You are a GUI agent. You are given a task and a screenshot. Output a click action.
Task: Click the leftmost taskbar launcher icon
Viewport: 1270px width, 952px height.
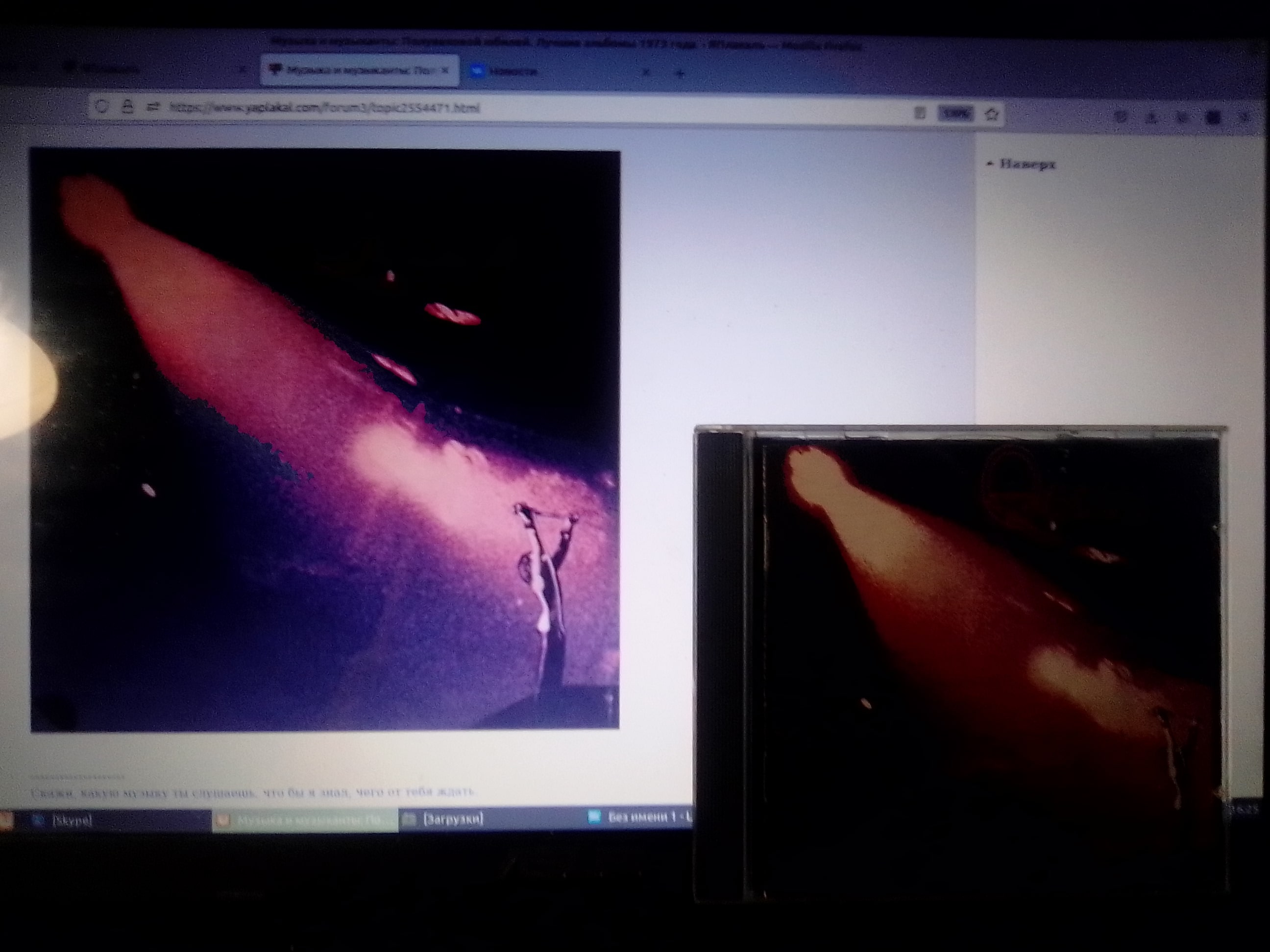click(x=6, y=820)
